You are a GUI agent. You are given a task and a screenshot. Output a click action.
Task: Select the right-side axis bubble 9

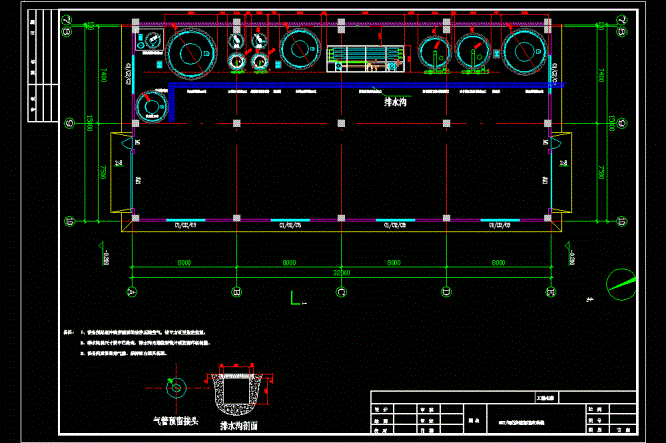[622, 124]
